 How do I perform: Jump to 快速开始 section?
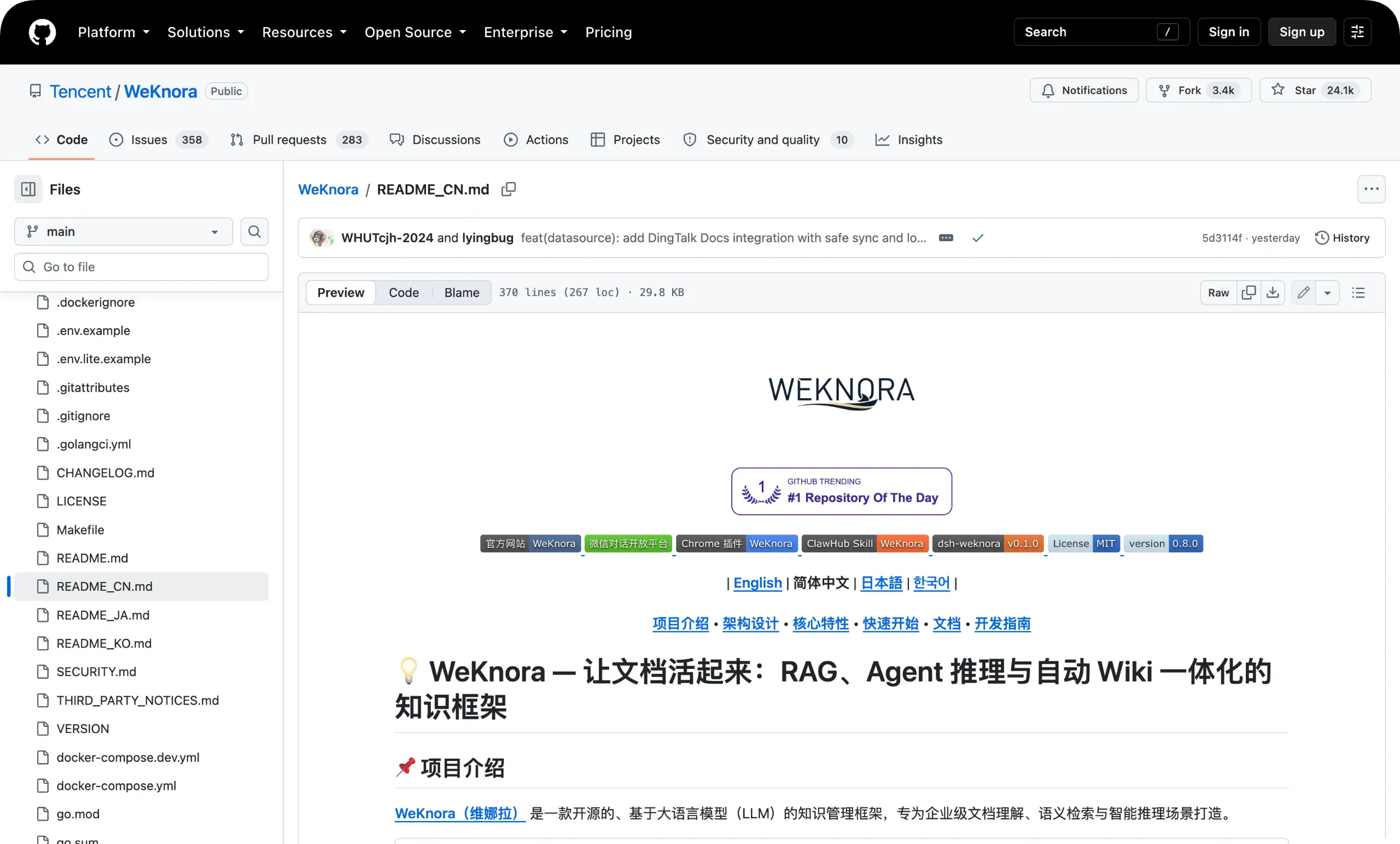click(890, 624)
